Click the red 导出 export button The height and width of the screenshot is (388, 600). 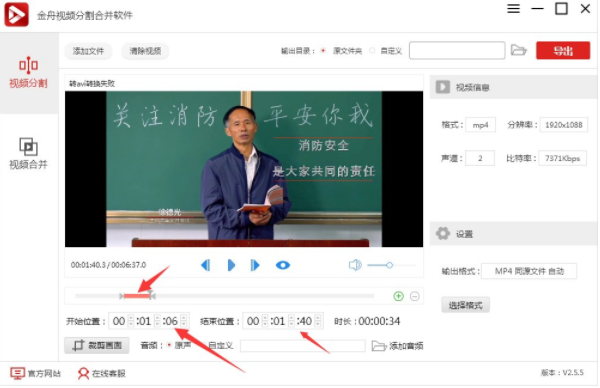[563, 51]
